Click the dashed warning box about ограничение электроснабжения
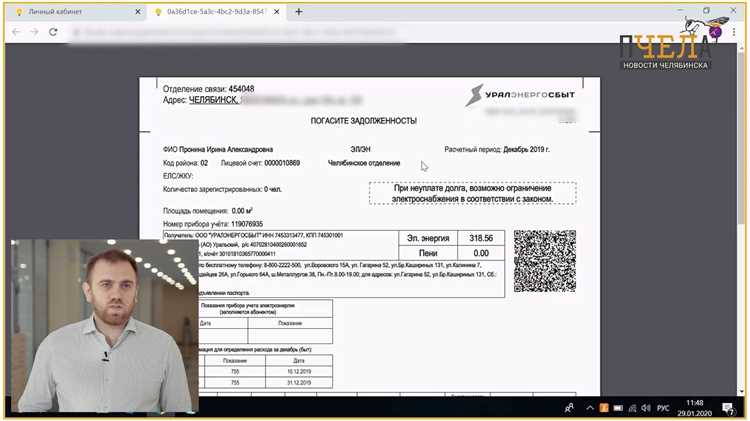Viewport: 750px width, 421px height. click(473, 193)
